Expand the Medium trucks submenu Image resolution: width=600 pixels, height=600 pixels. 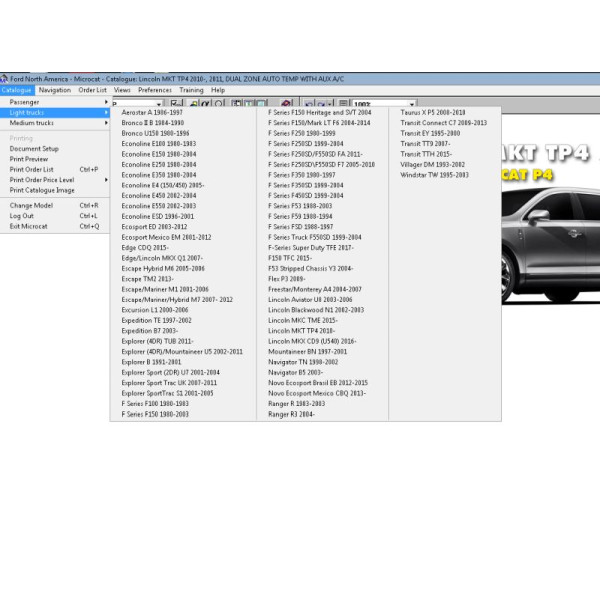pyautogui.click(x=55, y=123)
